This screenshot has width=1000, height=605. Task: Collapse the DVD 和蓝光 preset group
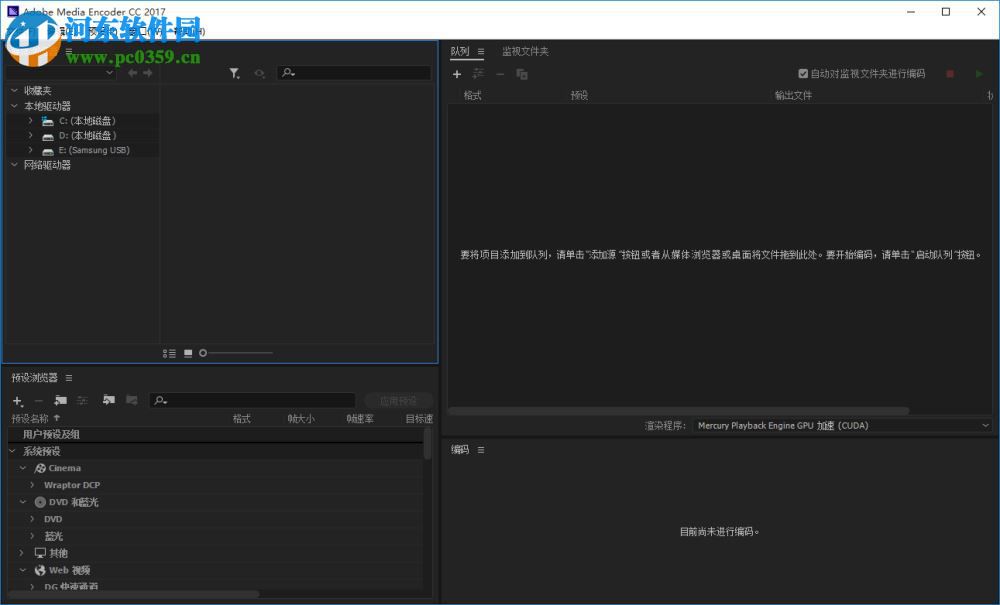click(x=23, y=502)
